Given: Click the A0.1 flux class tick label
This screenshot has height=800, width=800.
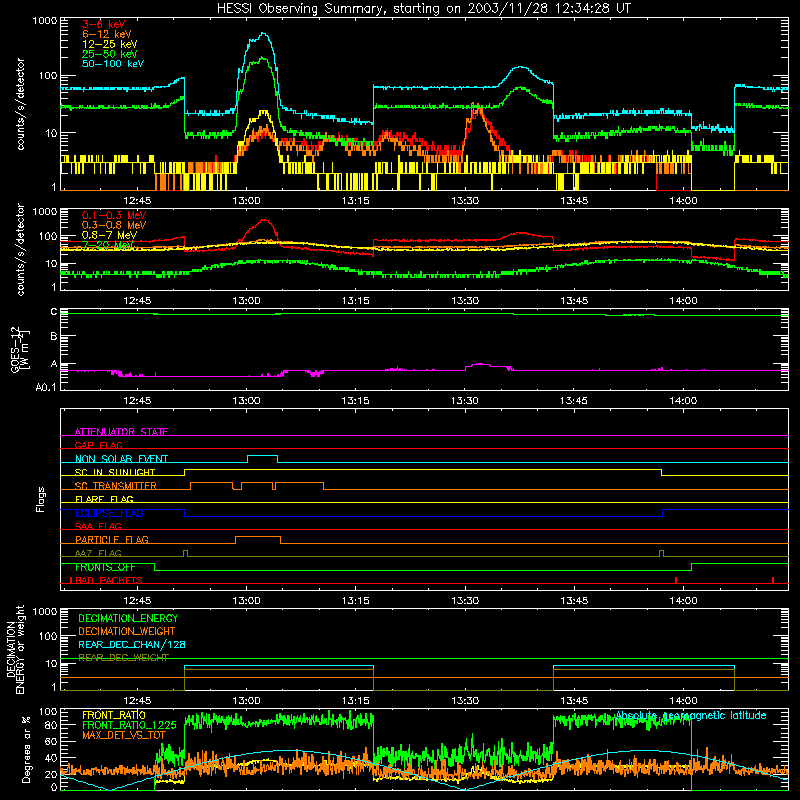Looking at the screenshot, I should 46,387.
